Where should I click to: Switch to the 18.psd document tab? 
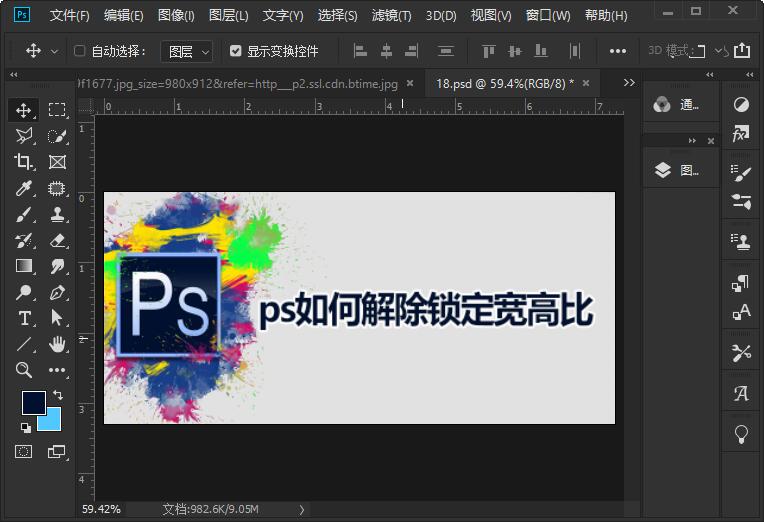(x=504, y=84)
